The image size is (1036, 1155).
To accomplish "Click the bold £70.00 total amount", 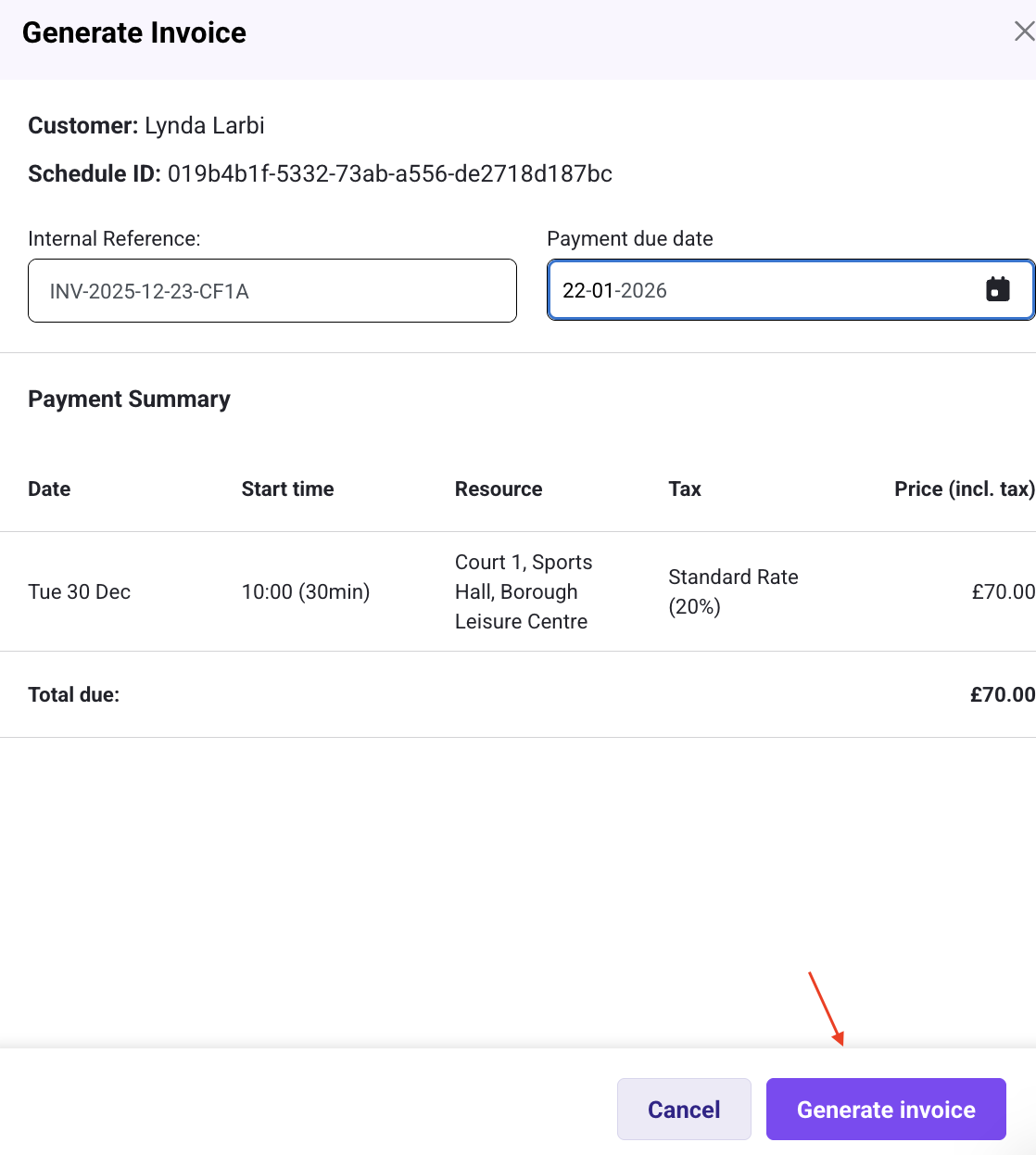I will 1003,694.
